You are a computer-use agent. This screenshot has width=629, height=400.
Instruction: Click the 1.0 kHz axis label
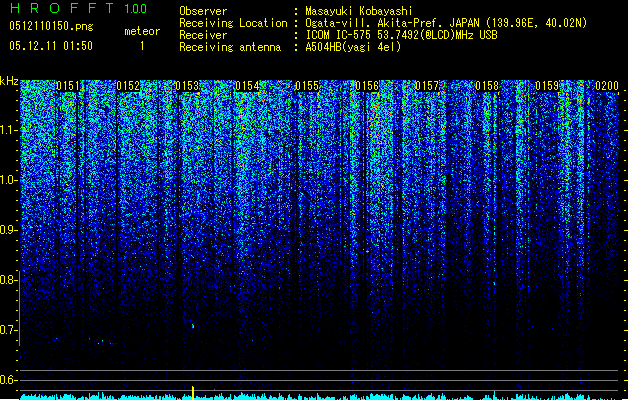(x=9, y=180)
